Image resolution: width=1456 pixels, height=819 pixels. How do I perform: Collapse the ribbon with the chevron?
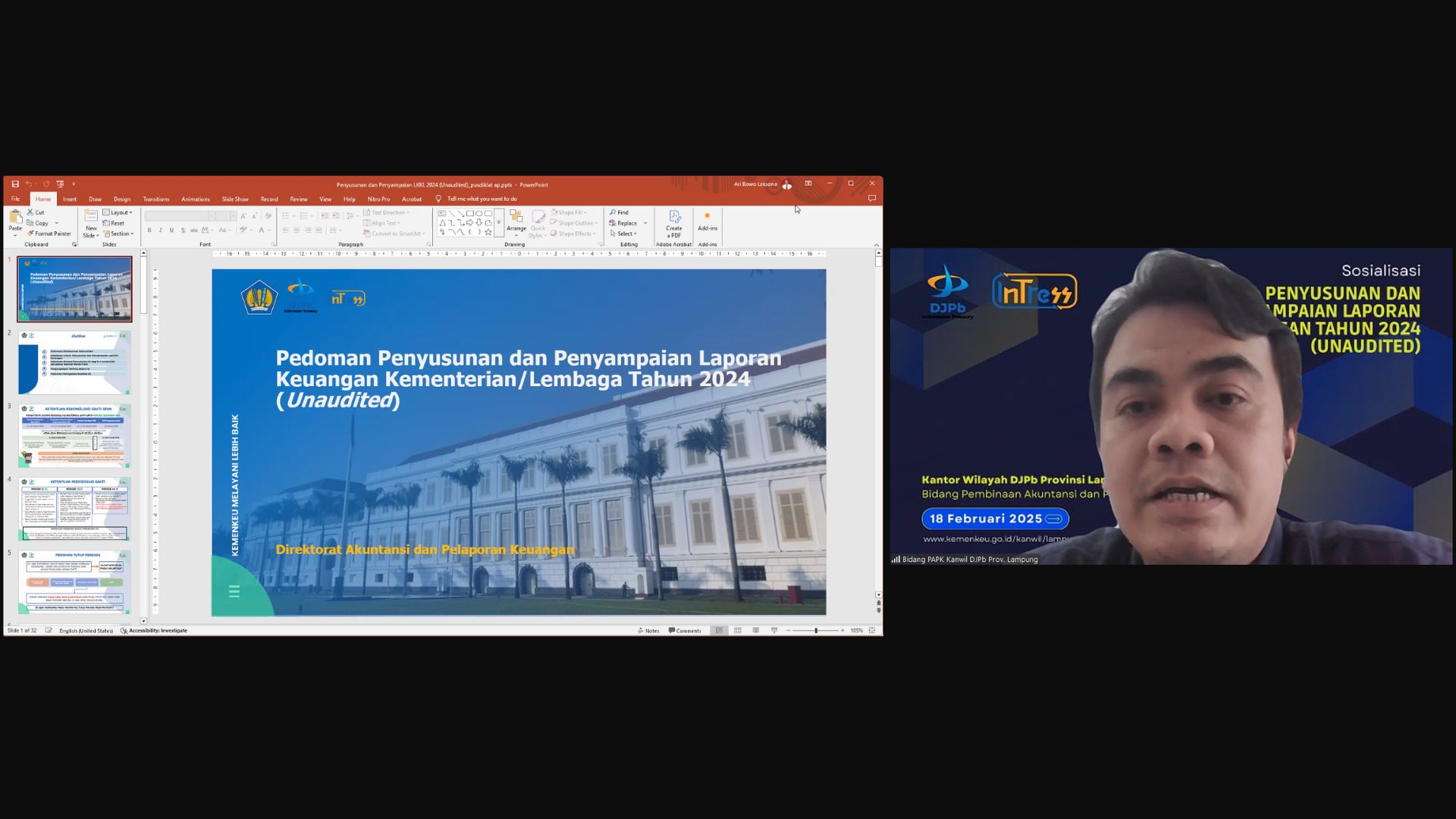click(877, 245)
